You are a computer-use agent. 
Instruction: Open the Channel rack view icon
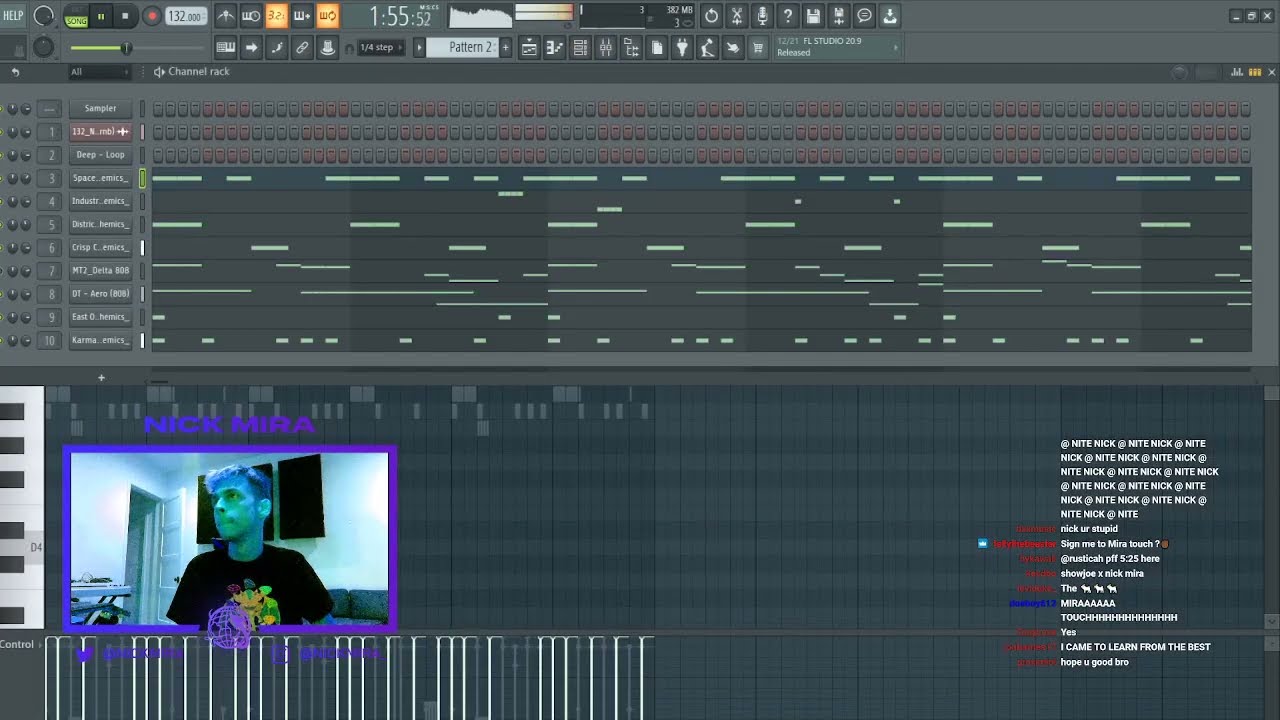click(580, 47)
